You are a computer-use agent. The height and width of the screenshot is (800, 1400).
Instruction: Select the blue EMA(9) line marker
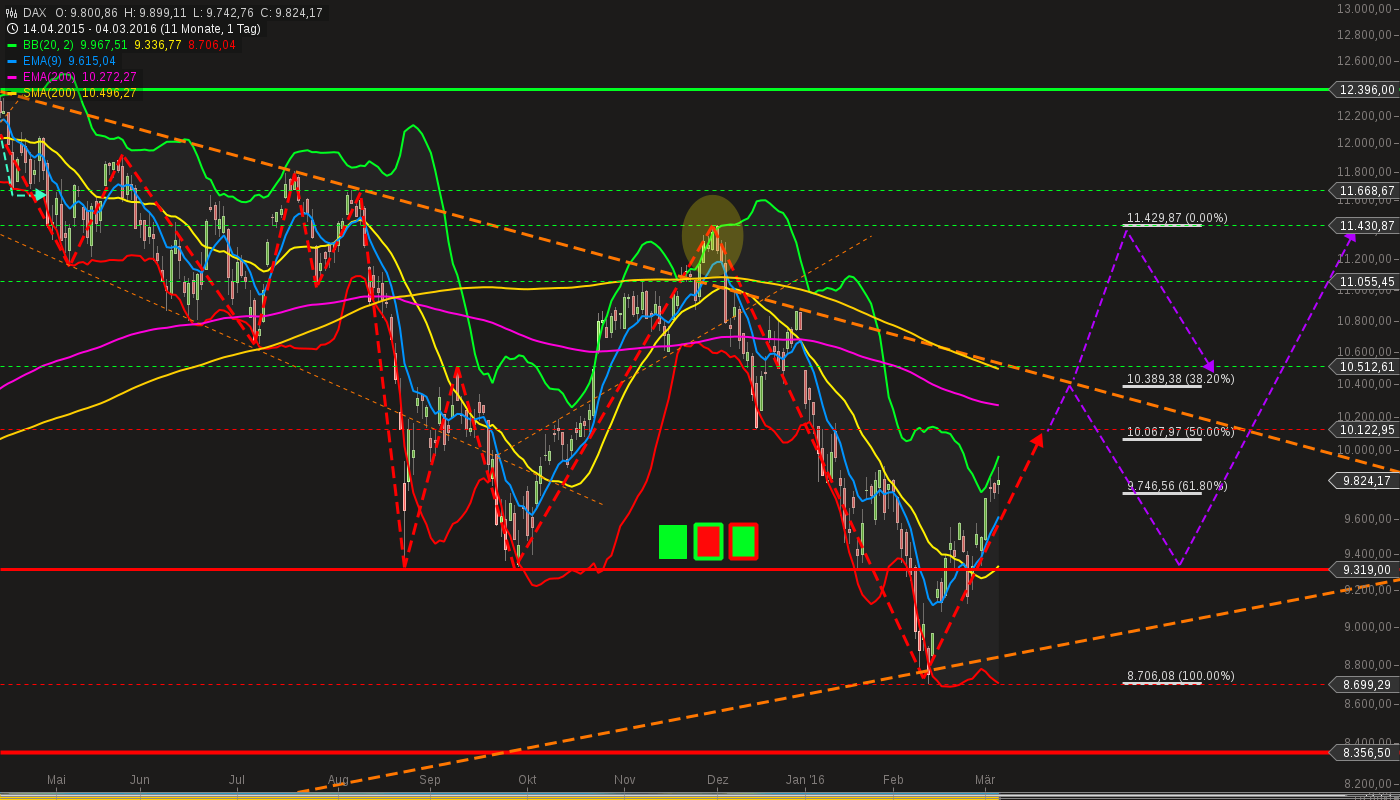pyautogui.click(x=12, y=61)
